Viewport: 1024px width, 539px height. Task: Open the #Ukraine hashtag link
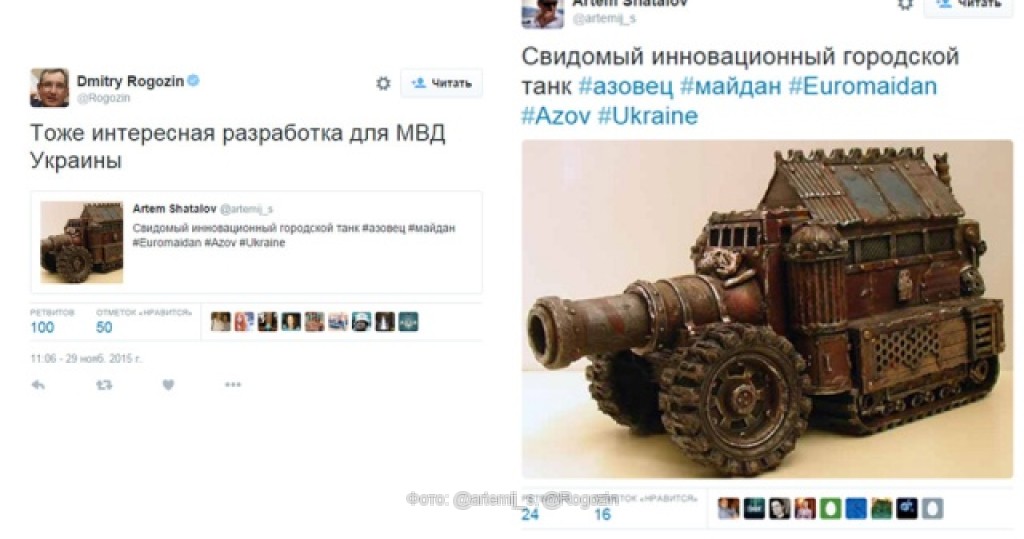click(648, 116)
